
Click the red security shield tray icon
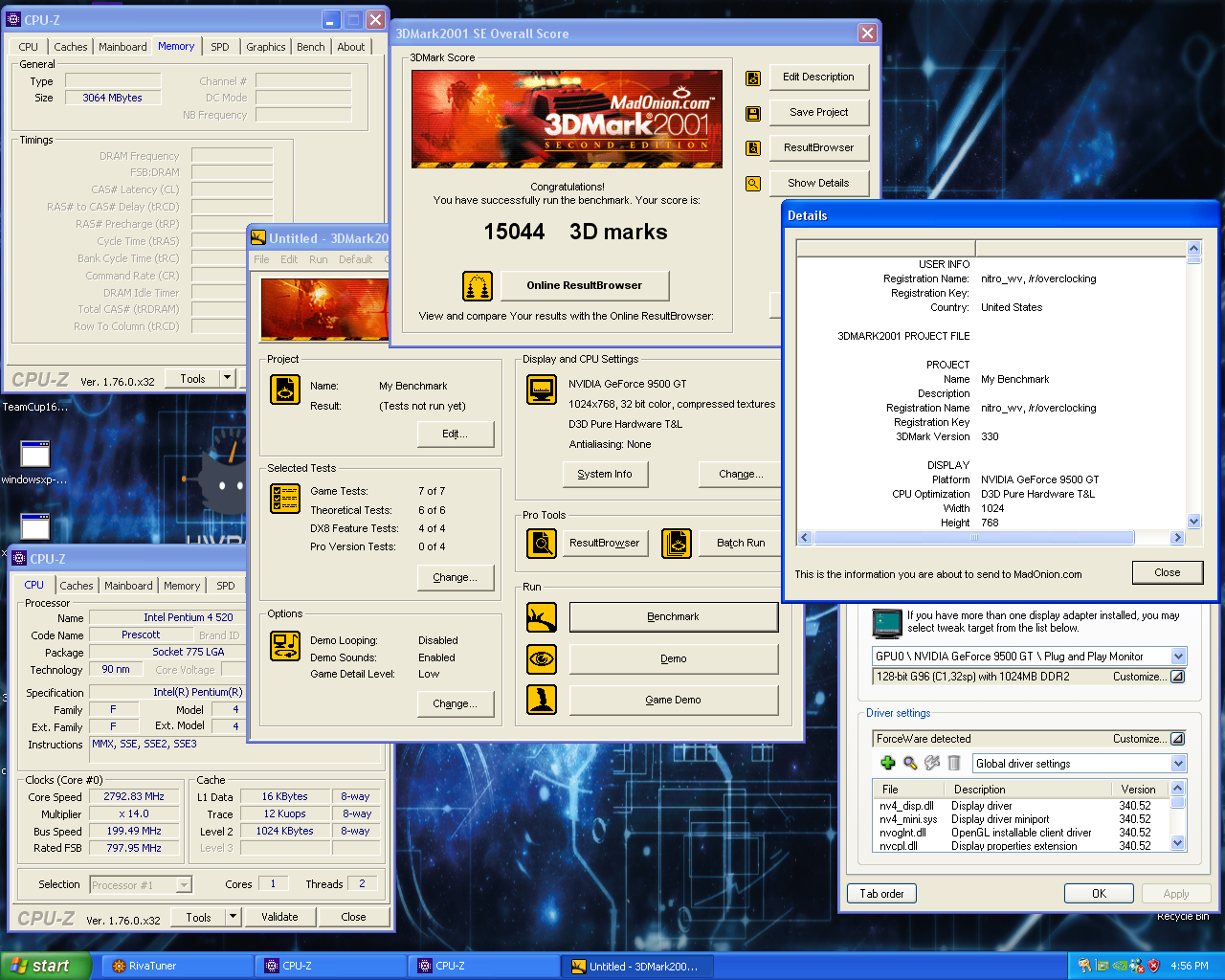pyautogui.click(x=1154, y=966)
